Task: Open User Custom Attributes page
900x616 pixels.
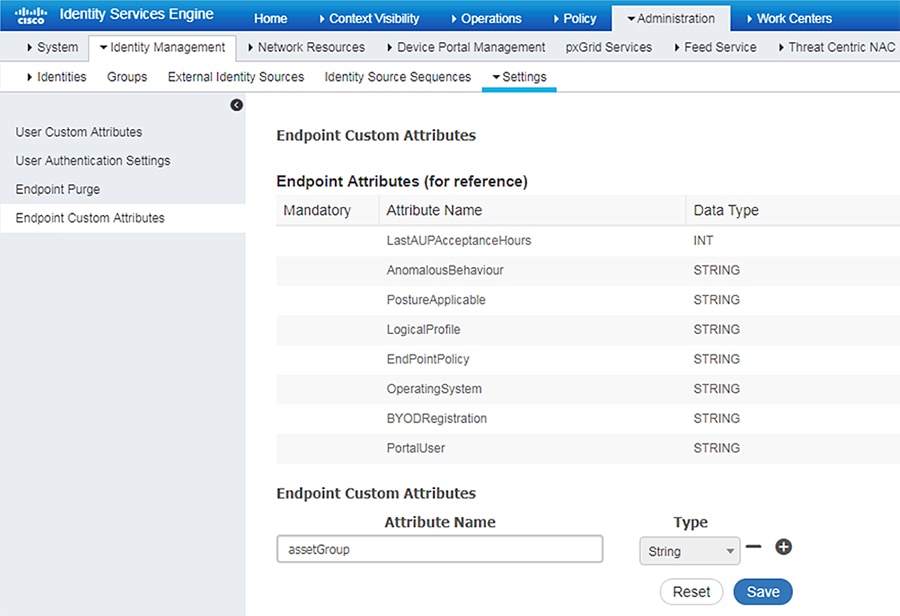Action: 79,132
